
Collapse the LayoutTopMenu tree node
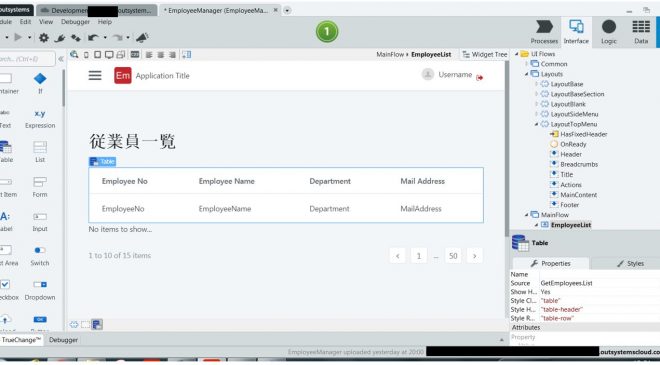coord(537,124)
